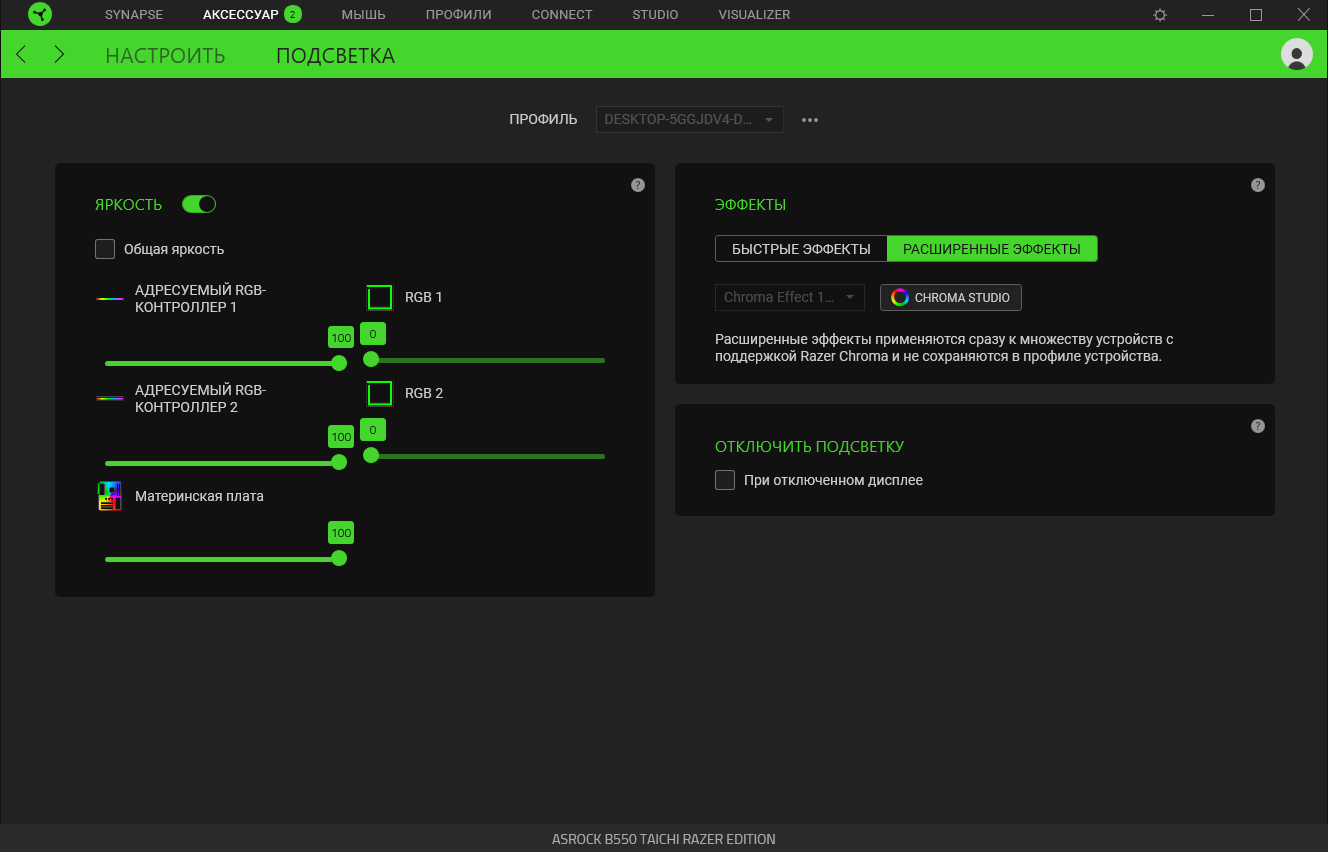
Task: Click help icon in Отключить подсветку panel
Action: [1258, 426]
